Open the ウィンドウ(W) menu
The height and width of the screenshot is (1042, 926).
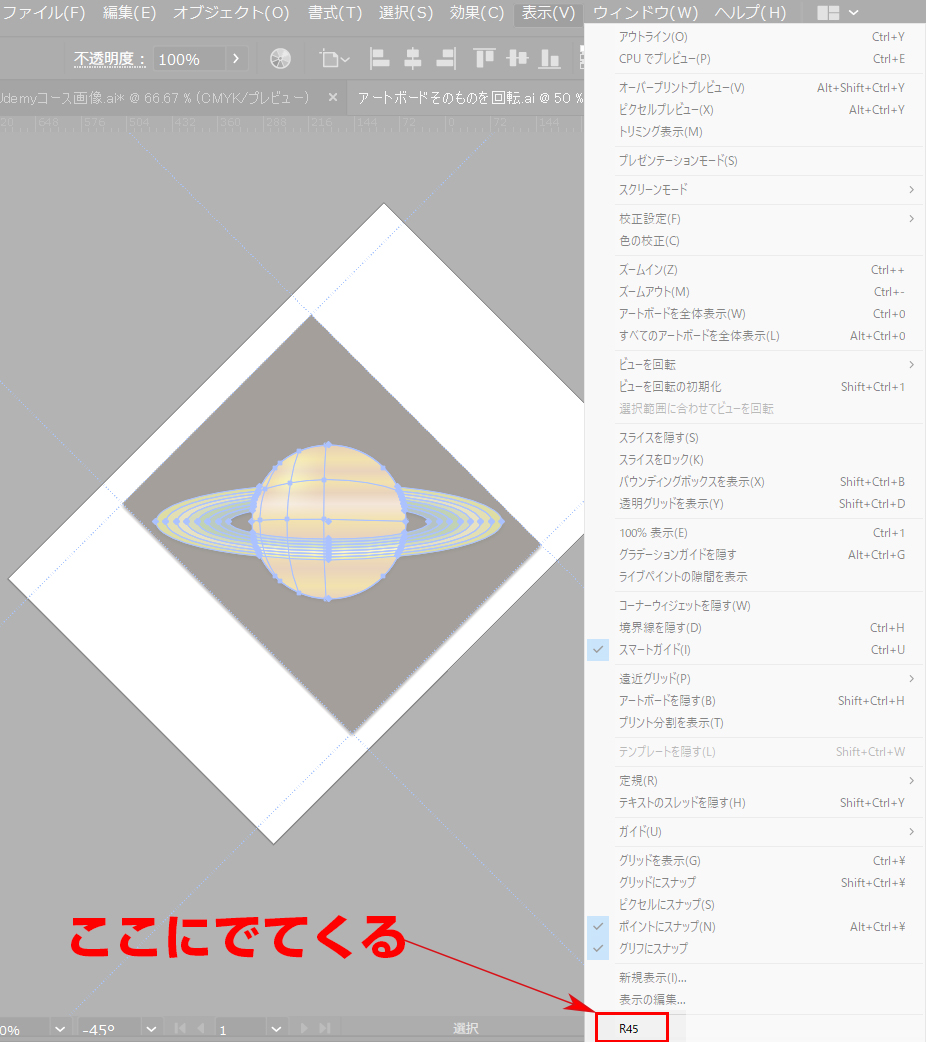645,13
